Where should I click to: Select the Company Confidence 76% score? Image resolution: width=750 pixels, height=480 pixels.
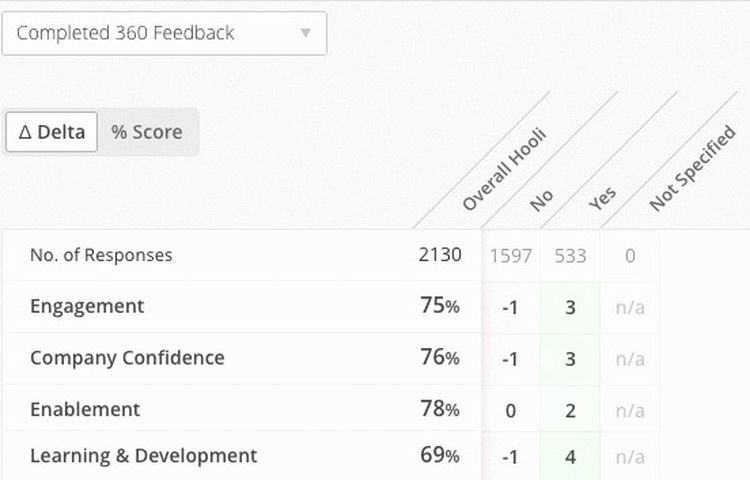(439, 358)
